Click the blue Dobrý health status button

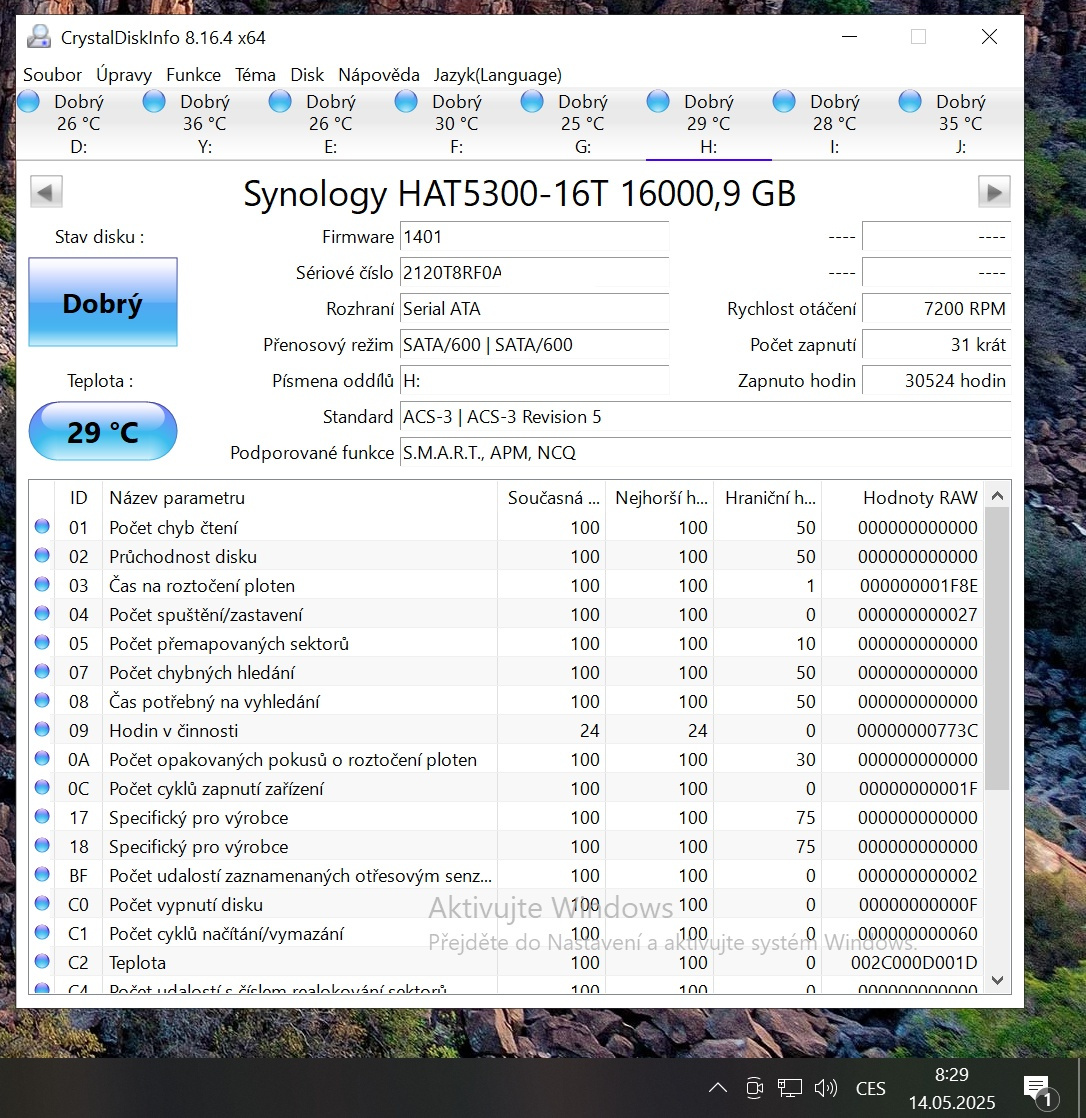[x=103, y=302]
